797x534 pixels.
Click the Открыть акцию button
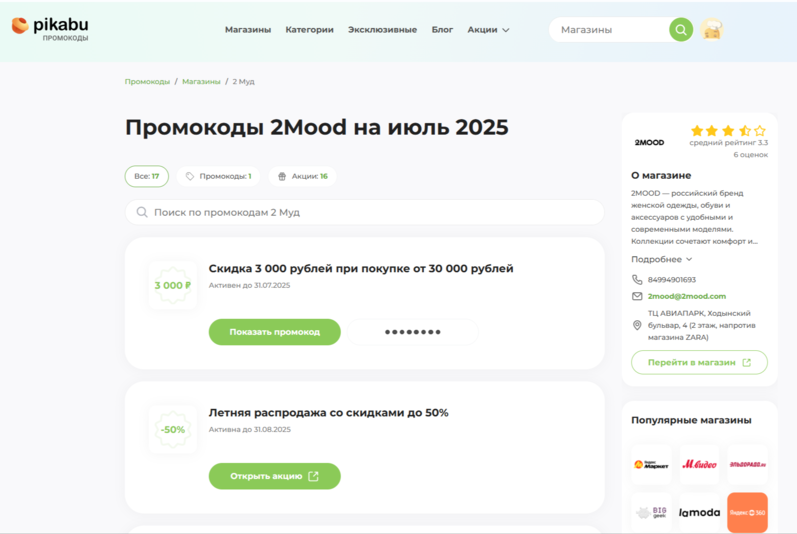pyautogui.click(x=274, y=476)
